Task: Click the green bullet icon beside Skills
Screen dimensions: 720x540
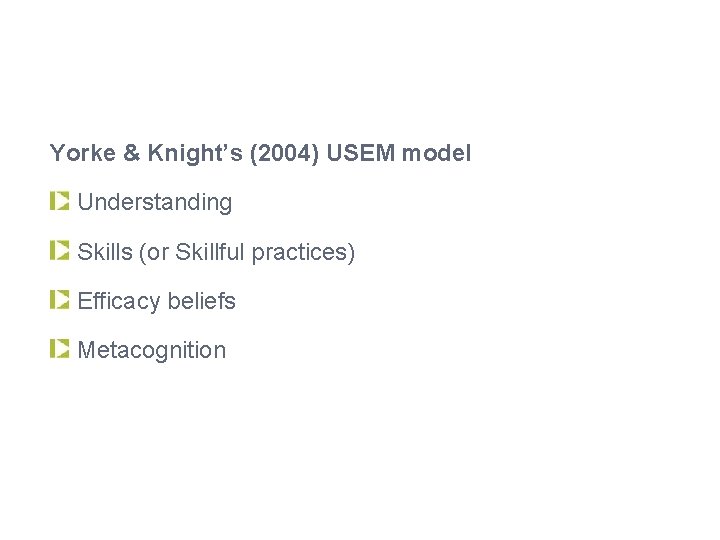Action: 60,250
